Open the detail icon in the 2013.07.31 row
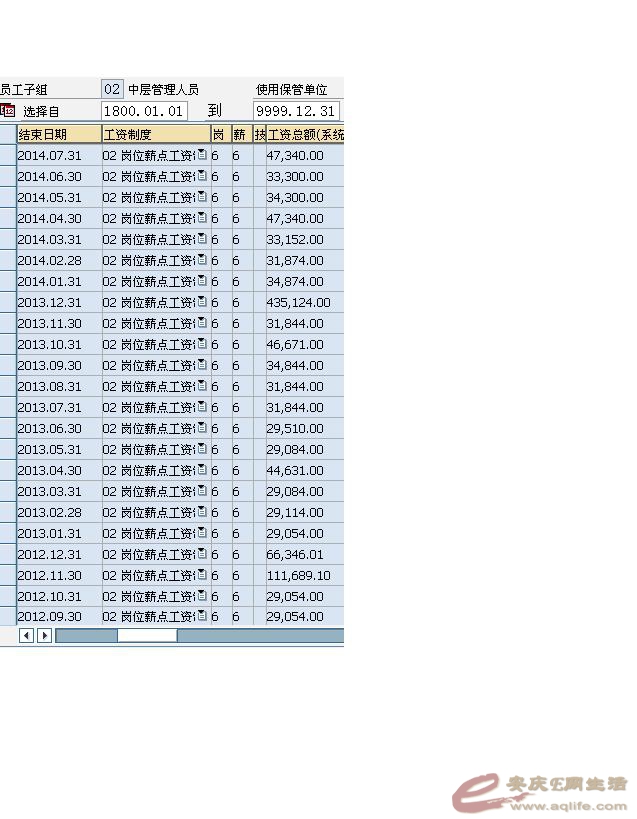 [202, 406]
